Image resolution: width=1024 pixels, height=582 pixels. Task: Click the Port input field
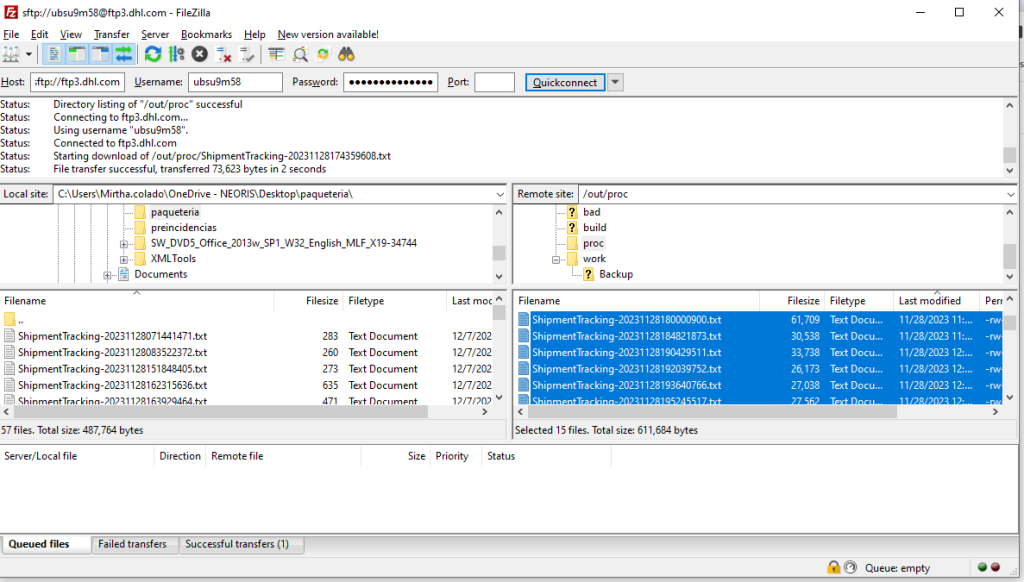point(494,82)
